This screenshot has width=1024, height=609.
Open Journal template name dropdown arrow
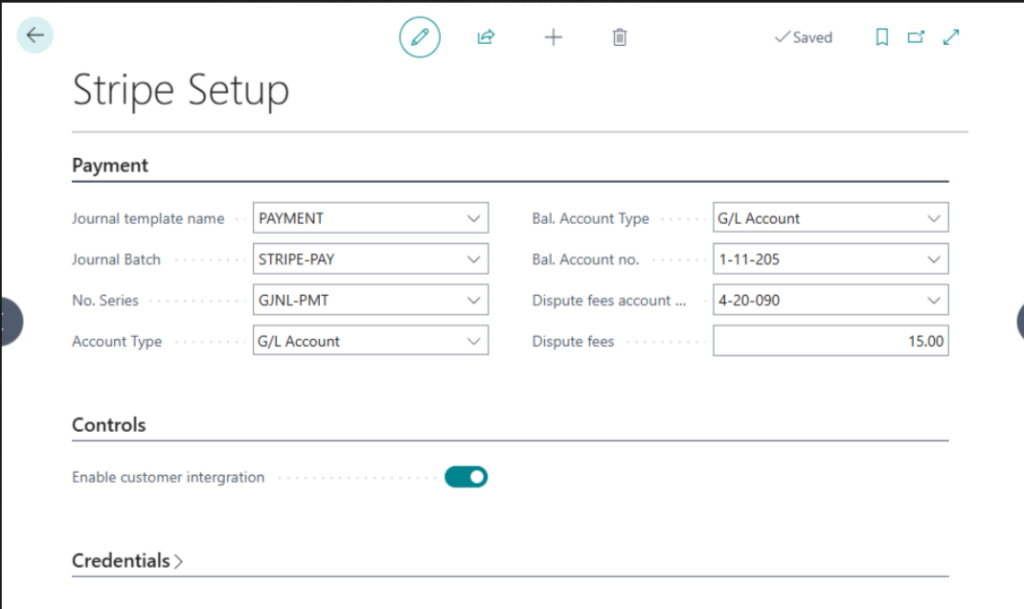click(x=473, y=218)
